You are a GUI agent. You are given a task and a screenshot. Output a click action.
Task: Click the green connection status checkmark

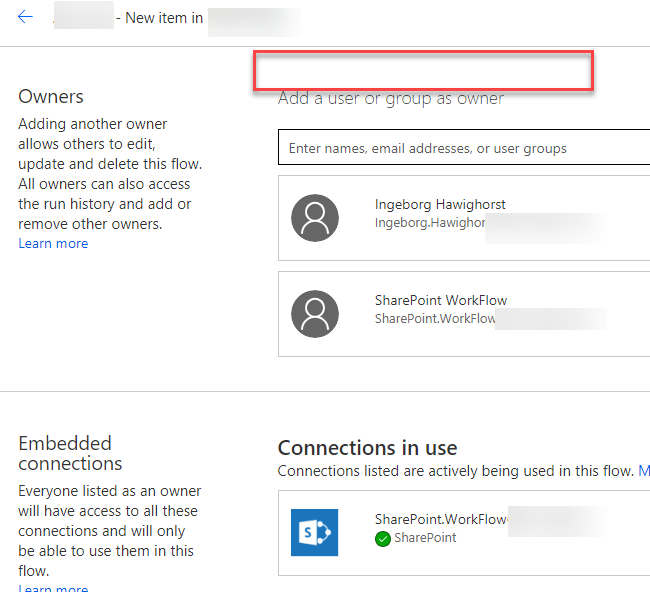tap(383, 539)
